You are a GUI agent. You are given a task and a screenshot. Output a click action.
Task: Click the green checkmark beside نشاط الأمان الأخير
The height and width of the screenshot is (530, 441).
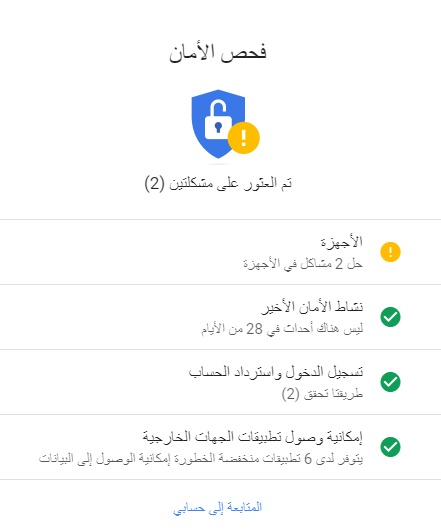click(390, 317)
